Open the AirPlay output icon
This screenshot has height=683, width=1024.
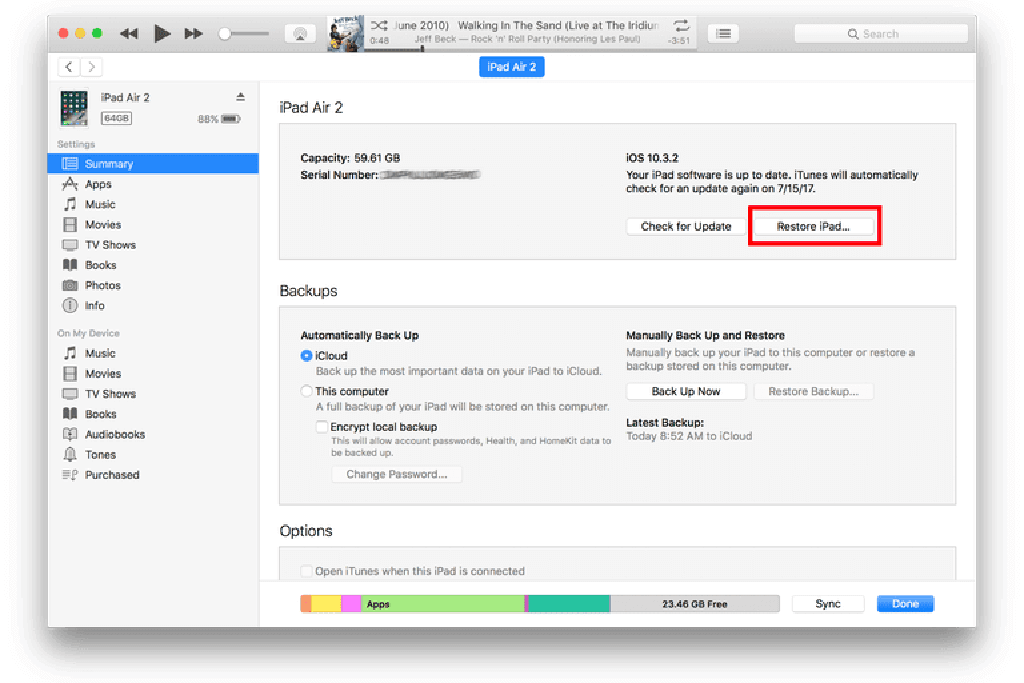point(299,34)
